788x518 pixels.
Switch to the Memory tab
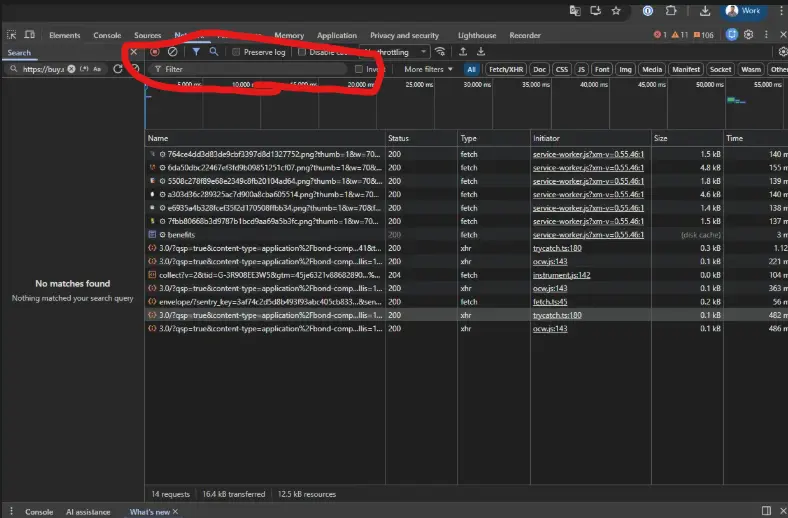(x=289, y=35)
